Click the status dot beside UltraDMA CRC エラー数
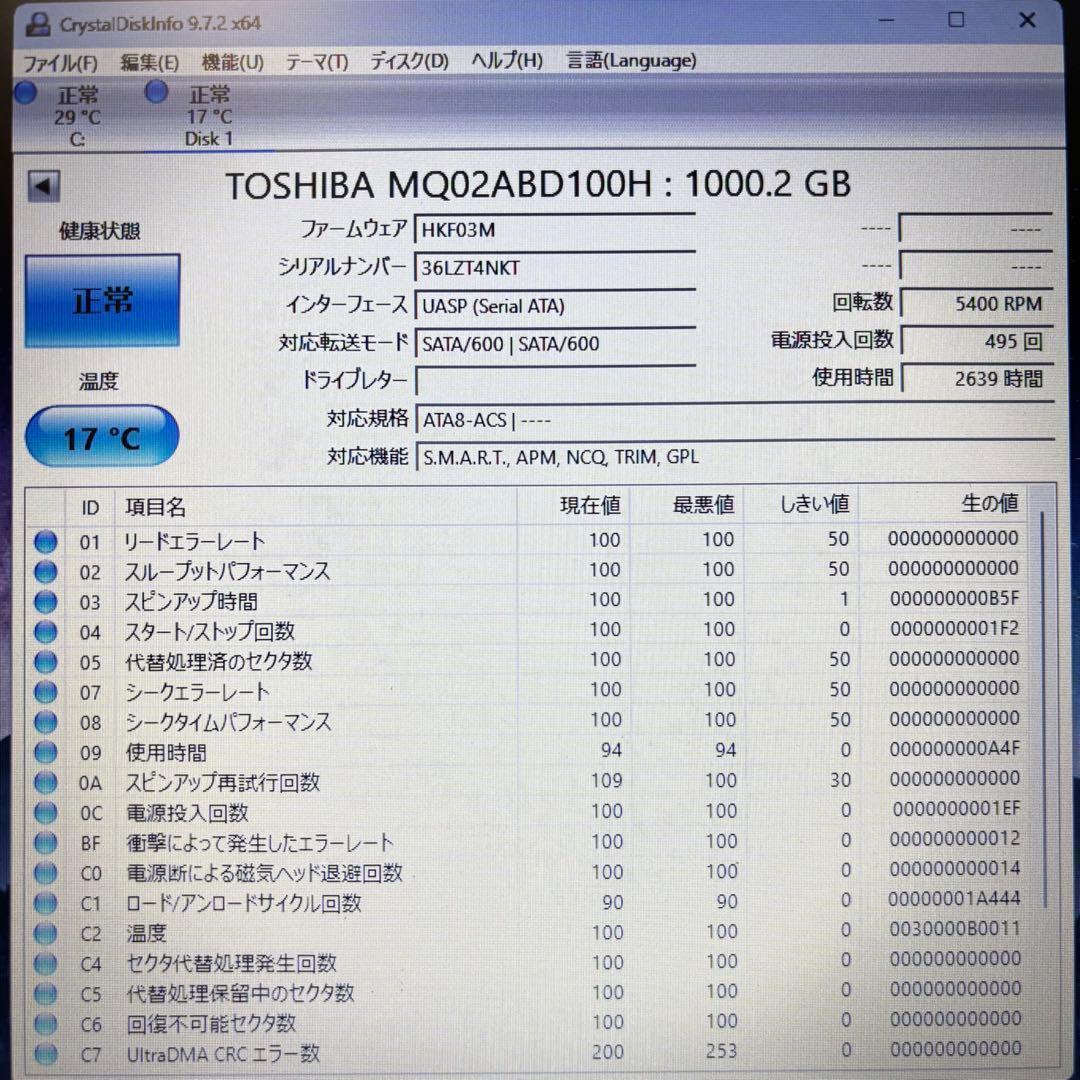The image size is (1080, 1080). click(x=46, y=1054)
